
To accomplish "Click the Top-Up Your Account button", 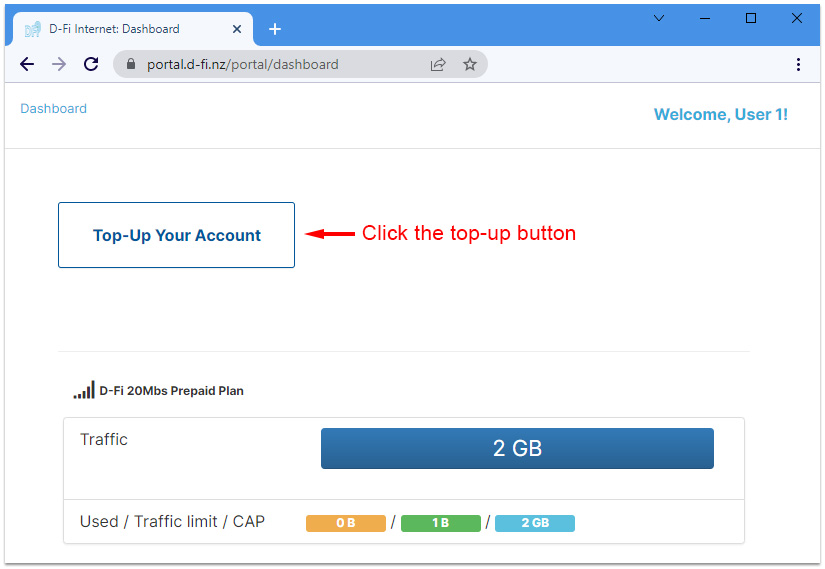I will click(x=176, y=235).
